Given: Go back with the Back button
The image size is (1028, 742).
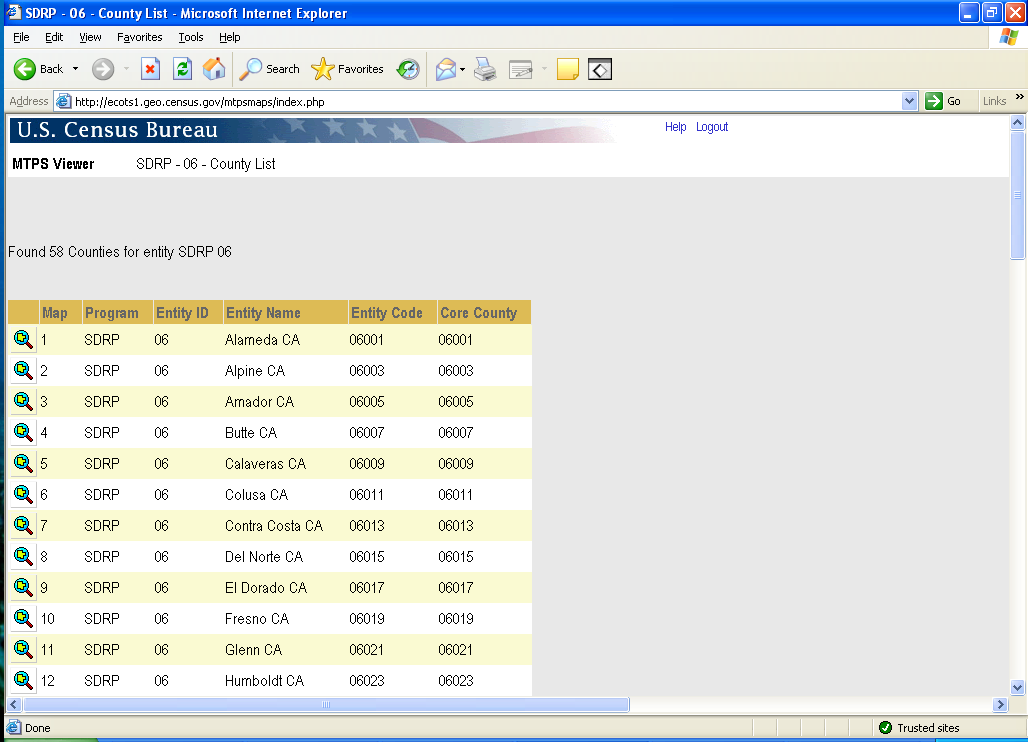Looking at the screenshot, I should pyautogui.click(x=38, y=69).
